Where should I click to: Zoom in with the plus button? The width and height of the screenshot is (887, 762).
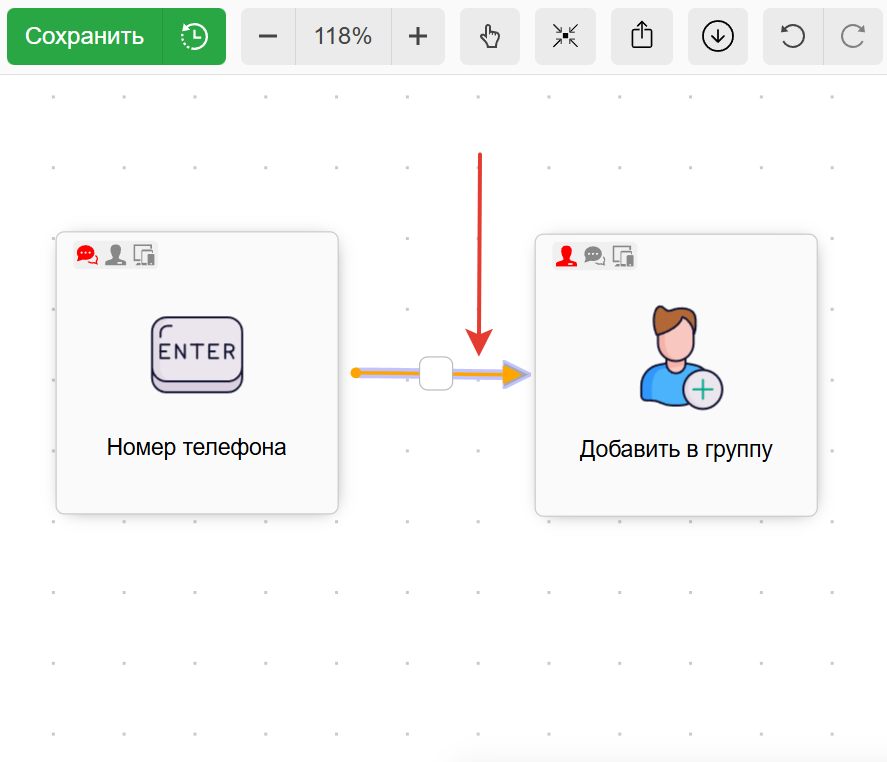(418, 37)
